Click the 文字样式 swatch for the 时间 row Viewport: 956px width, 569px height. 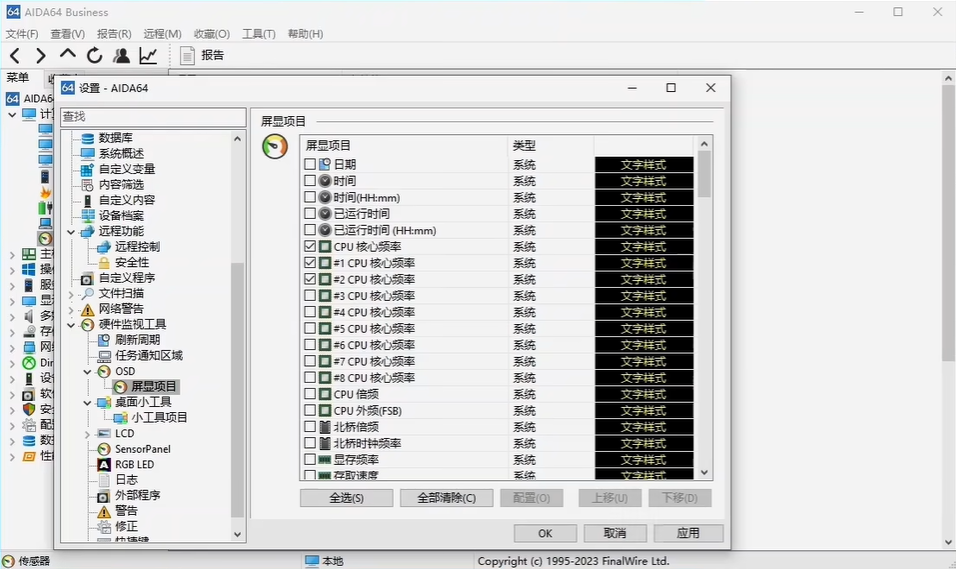coord(643,181)
